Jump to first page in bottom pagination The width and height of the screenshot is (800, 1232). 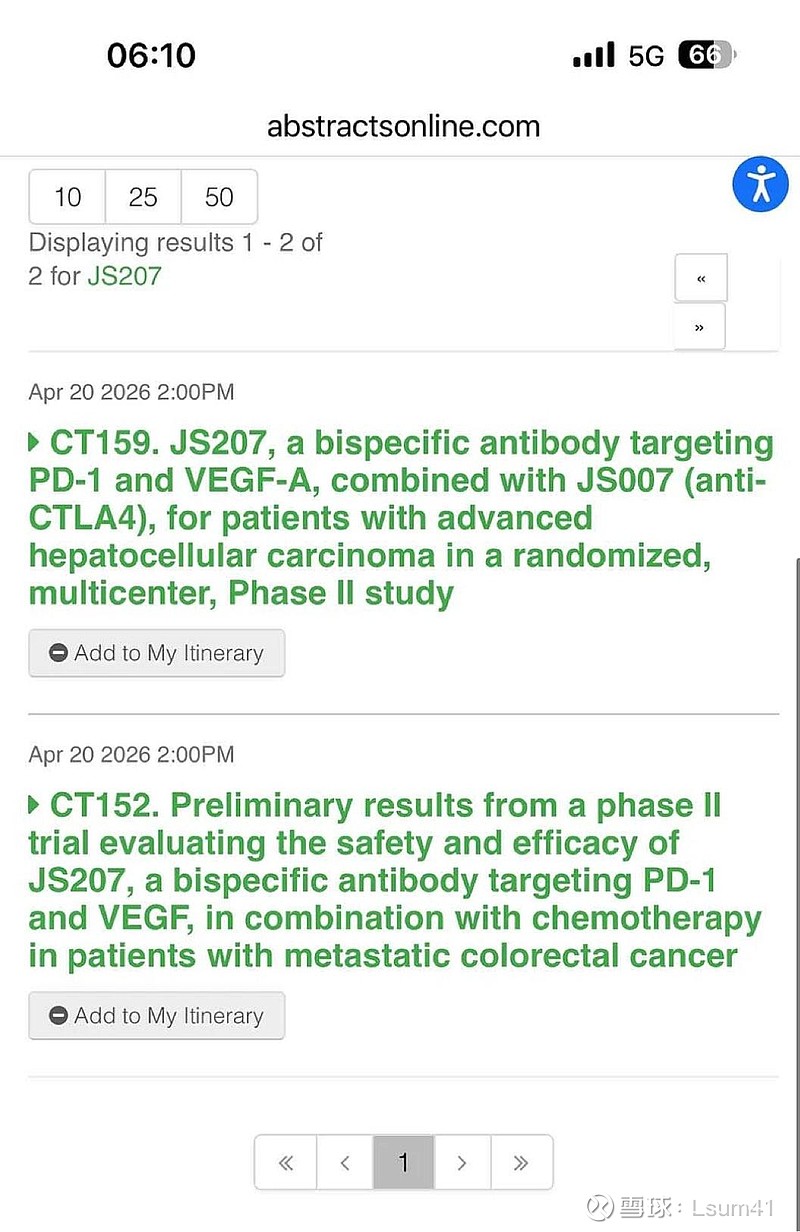(286, 1162)
